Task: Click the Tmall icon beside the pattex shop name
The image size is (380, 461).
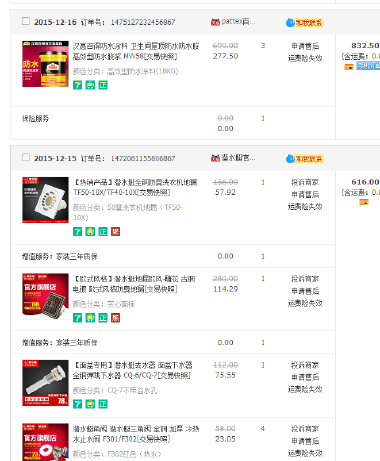Action: [x=215, y=22]
